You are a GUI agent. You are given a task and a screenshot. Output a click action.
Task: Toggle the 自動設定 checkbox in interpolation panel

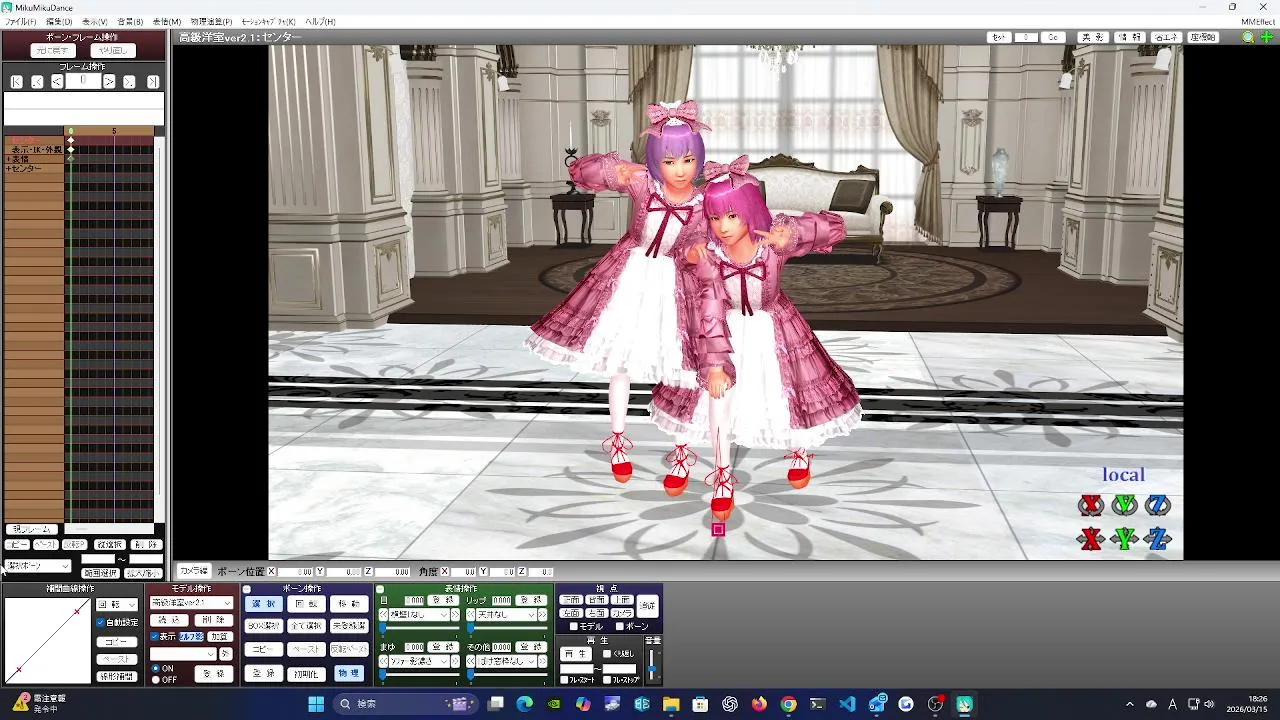click(101, 622)
